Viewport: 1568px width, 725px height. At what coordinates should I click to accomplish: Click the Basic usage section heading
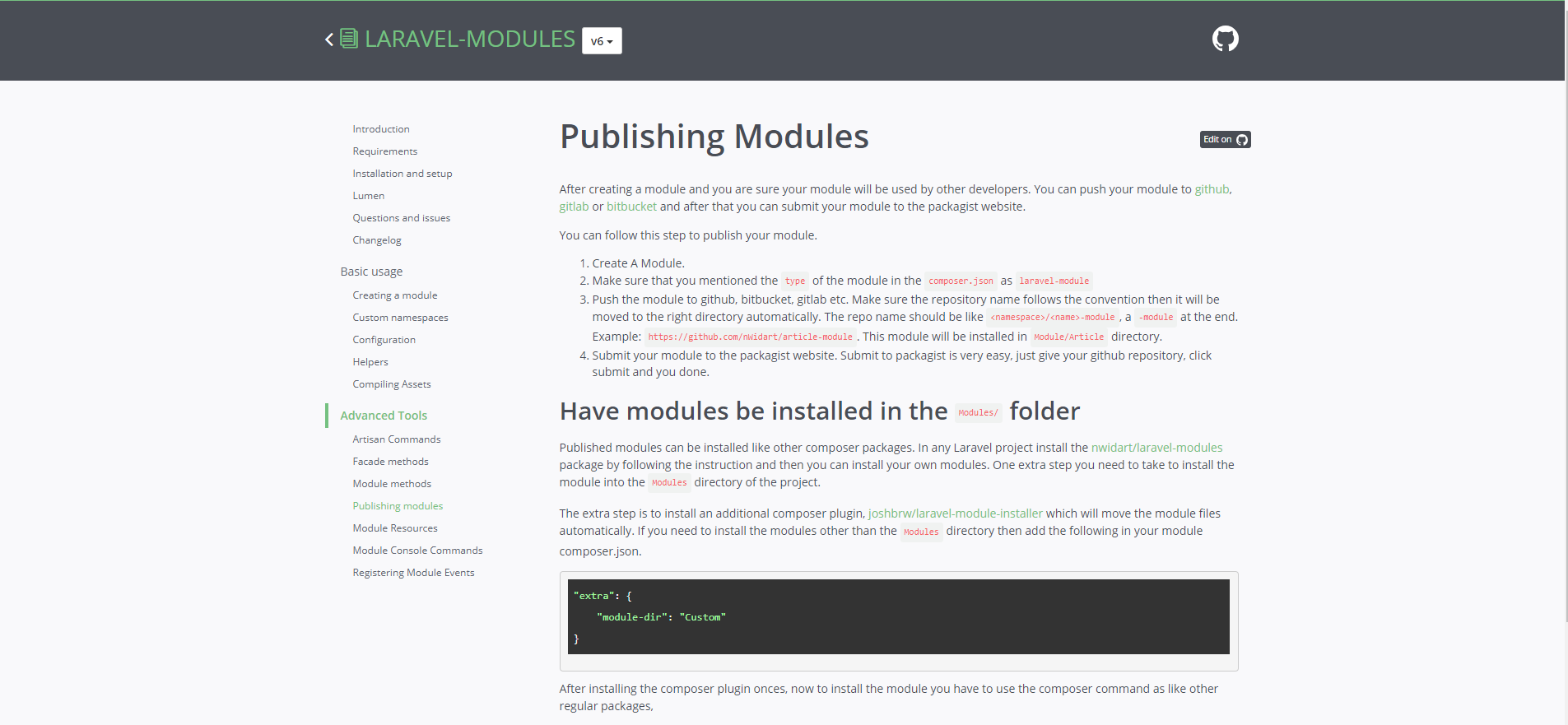click(x=371, y=272)
